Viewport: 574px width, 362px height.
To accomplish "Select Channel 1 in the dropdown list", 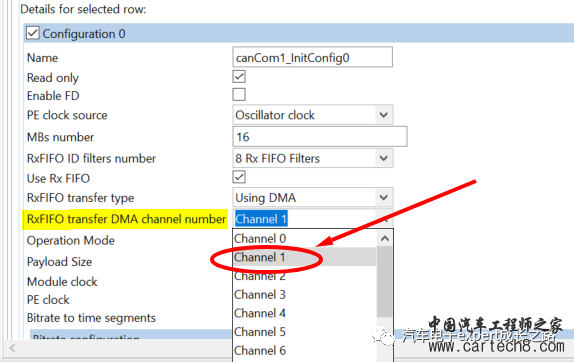I will pos(305,257).
